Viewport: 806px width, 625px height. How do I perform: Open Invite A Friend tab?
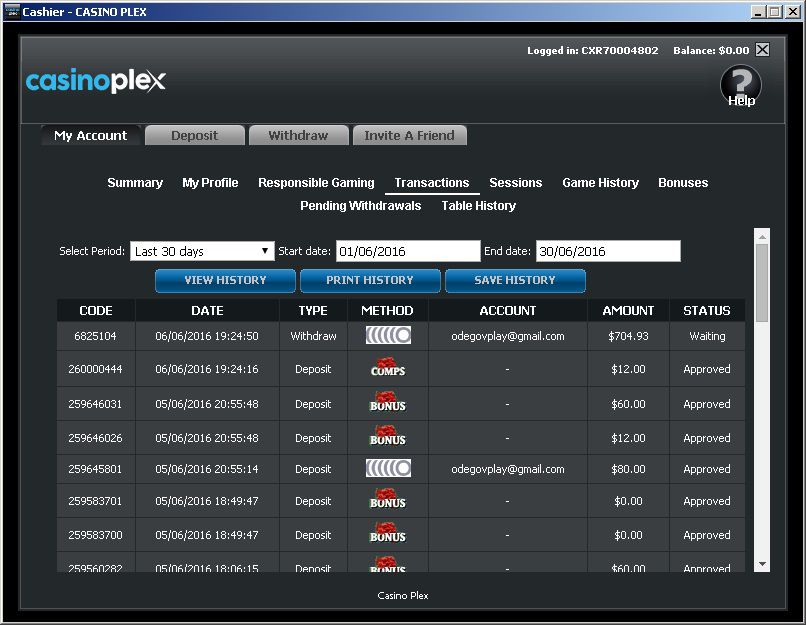(x=409, y=135)
